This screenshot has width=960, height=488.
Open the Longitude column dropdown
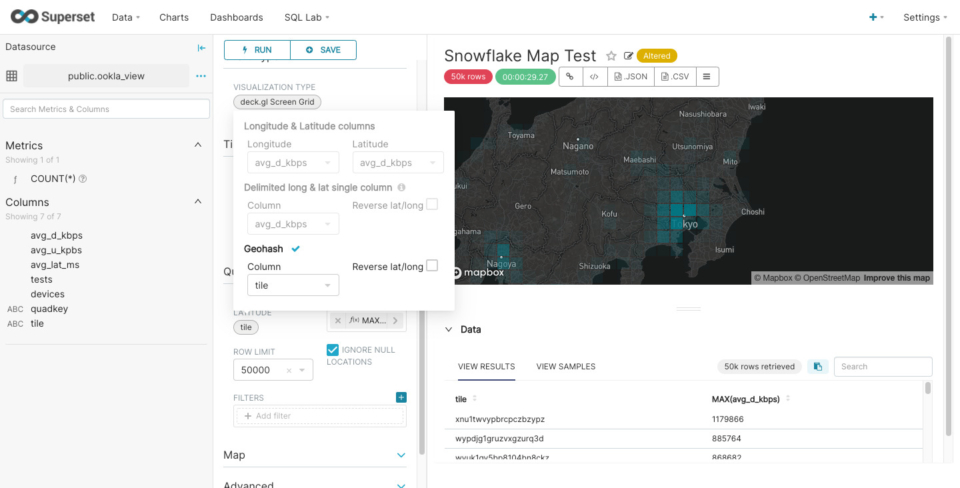(293, 163)
